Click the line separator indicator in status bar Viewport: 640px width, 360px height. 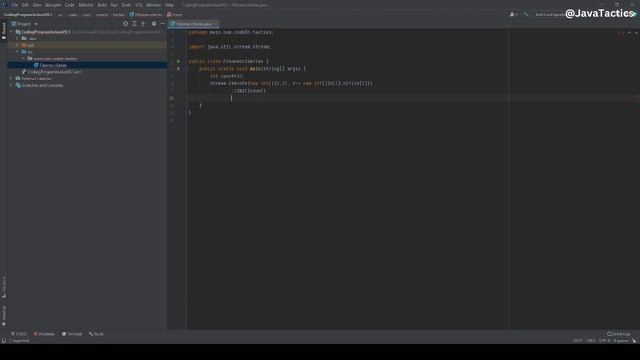click(x=591, y=340)
